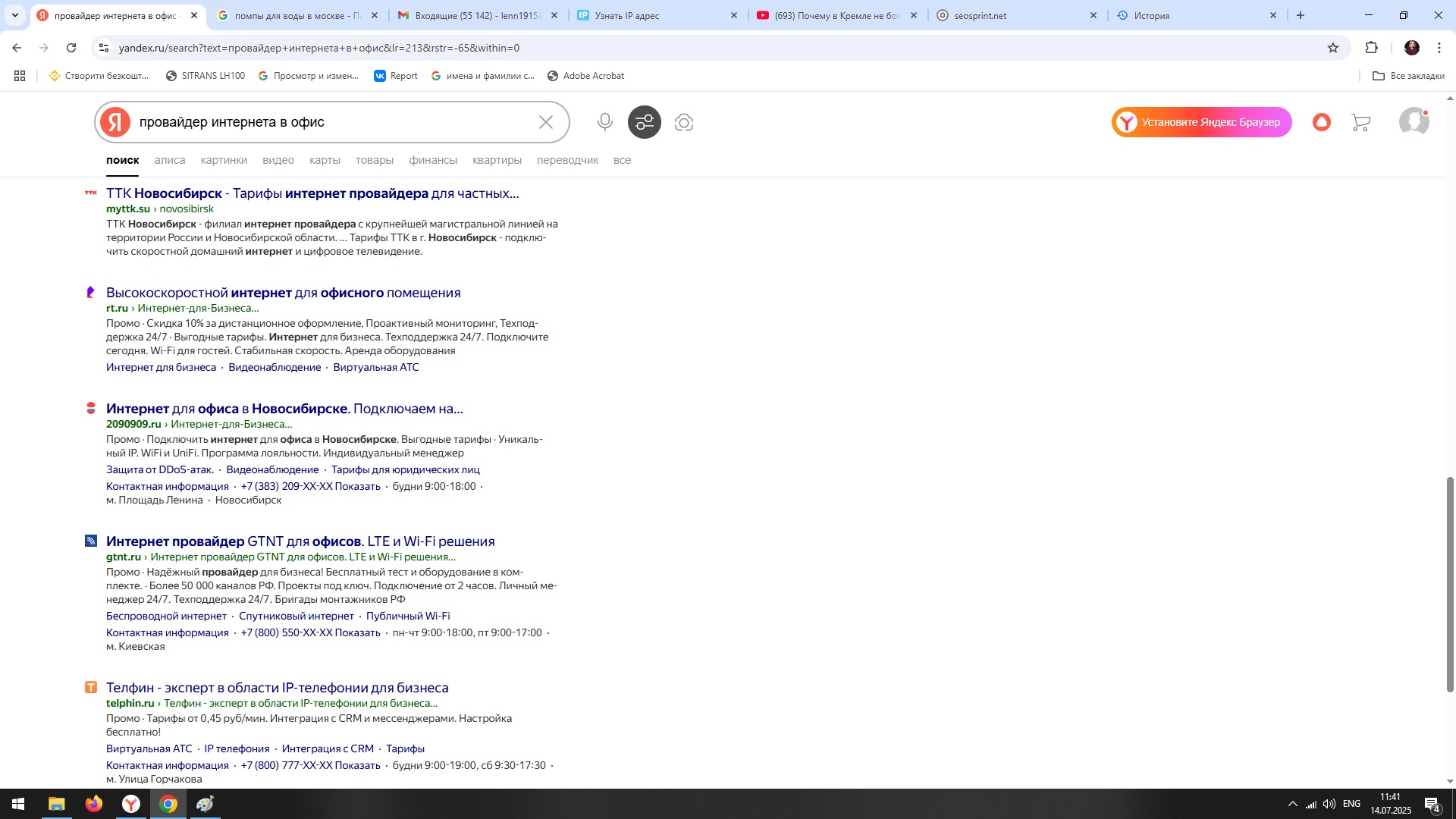Switch to История browser tab
Screen dimensions: 1456x819
[1194, 15]
